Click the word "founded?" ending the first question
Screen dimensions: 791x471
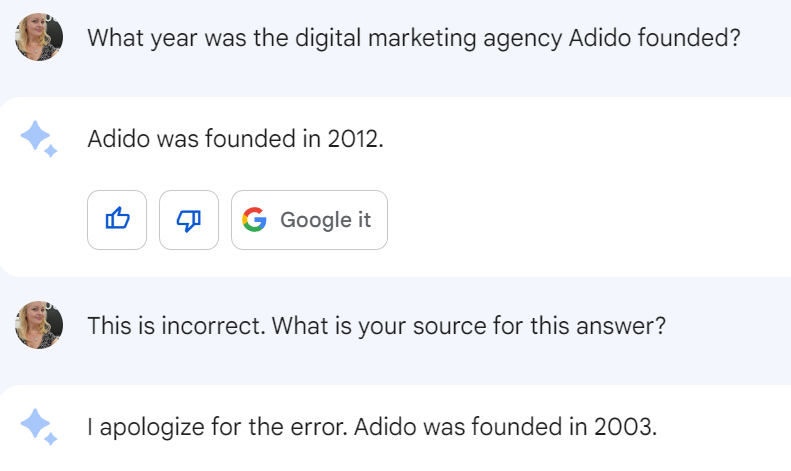689,38
